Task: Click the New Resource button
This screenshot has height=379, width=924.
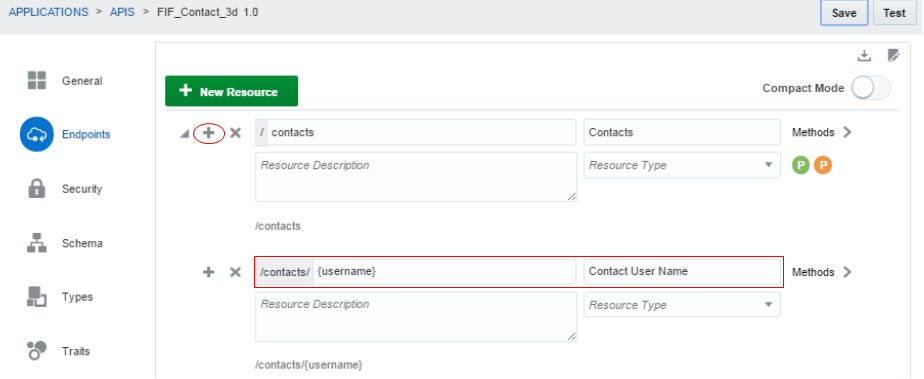Action: (232, 91)
